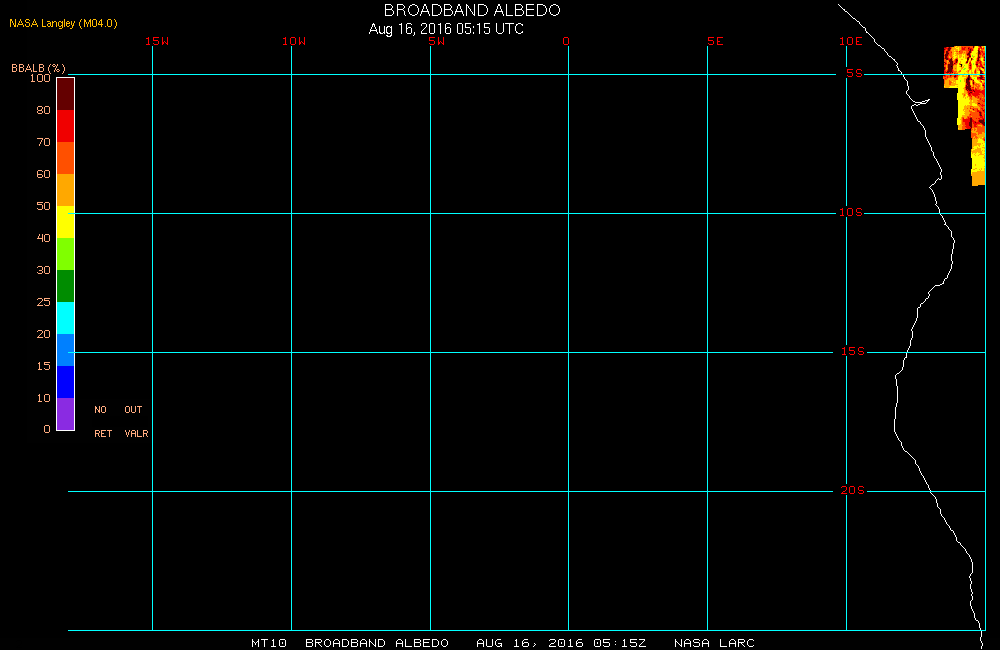The height and width of the screenshot is (650, 1000).
Task: Select the purple 0-10 color band
Action: (x=66, y=413)
